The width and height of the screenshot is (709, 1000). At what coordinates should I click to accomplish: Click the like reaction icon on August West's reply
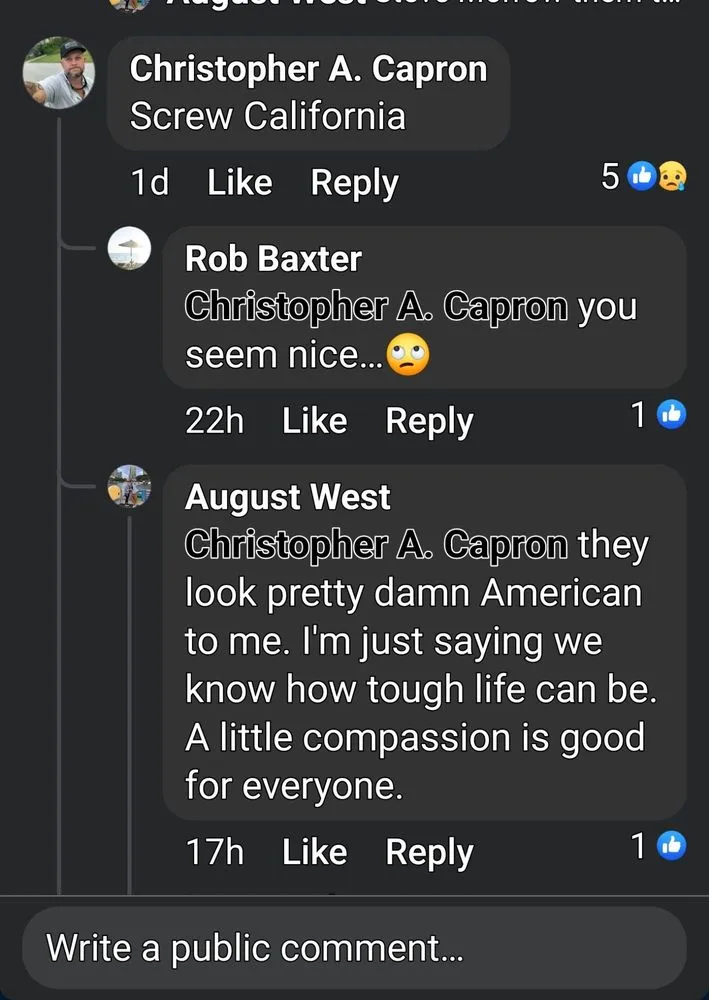[x=672, y=846]
